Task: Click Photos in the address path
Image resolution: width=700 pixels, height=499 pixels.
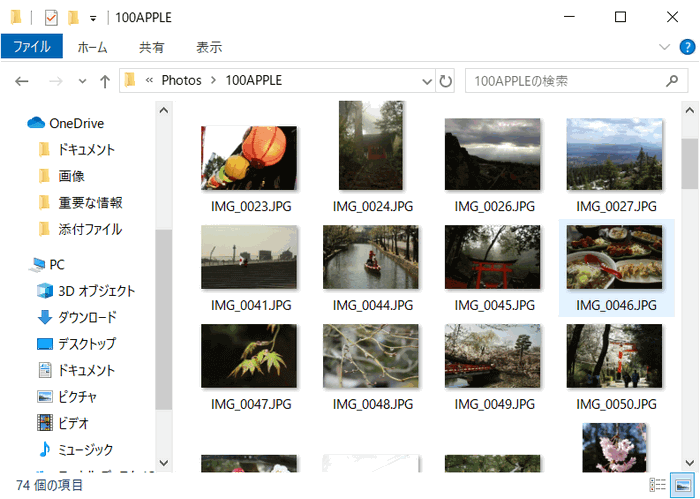Action: pos(181,80)
